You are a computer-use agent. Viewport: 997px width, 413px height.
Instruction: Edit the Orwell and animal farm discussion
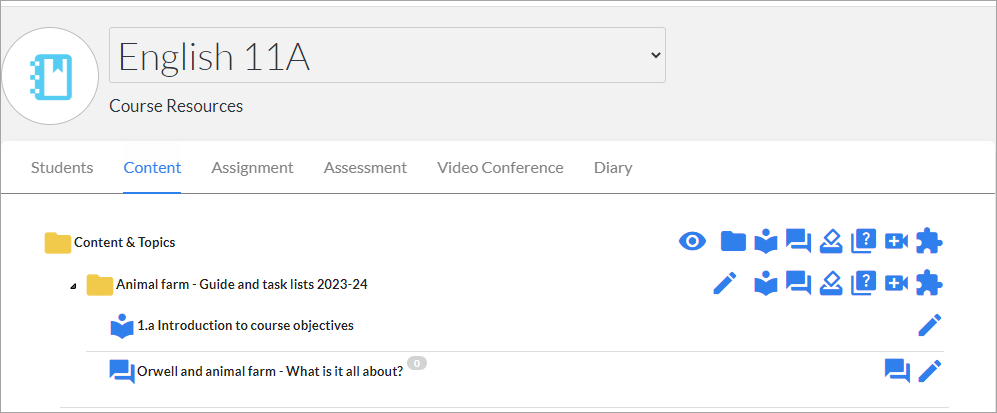pyautogui.click(x=930, y=371)
